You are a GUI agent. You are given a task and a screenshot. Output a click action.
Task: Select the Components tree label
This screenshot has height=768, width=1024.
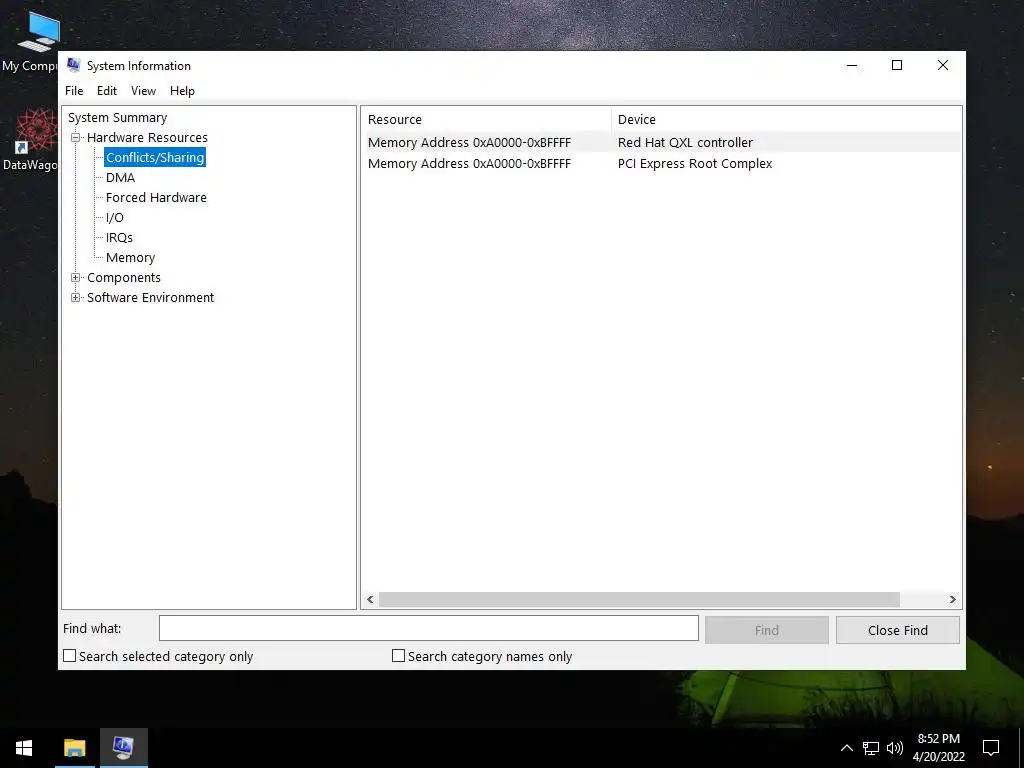123,278
